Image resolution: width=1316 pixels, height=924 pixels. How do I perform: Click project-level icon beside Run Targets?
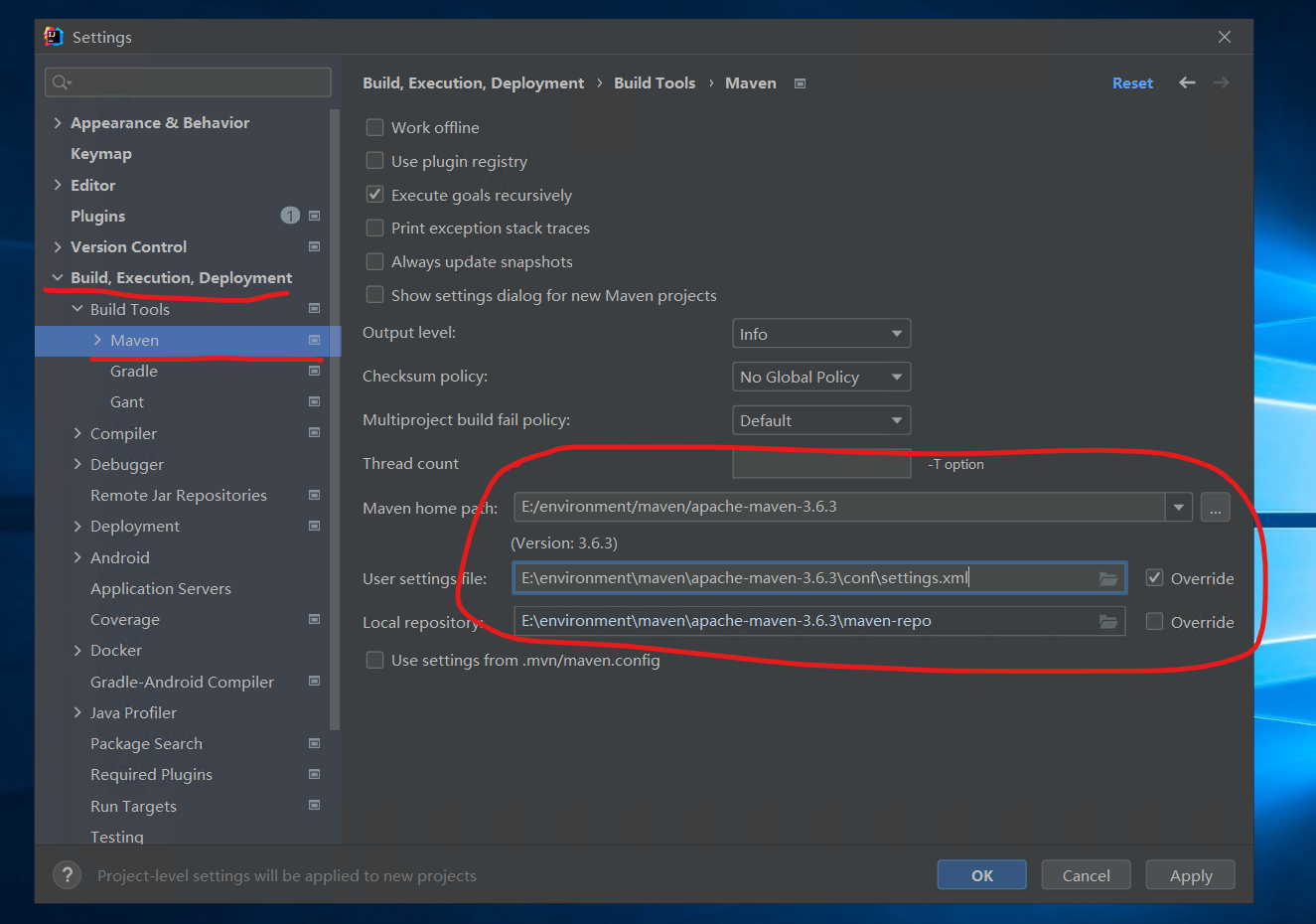coord(314,806)
